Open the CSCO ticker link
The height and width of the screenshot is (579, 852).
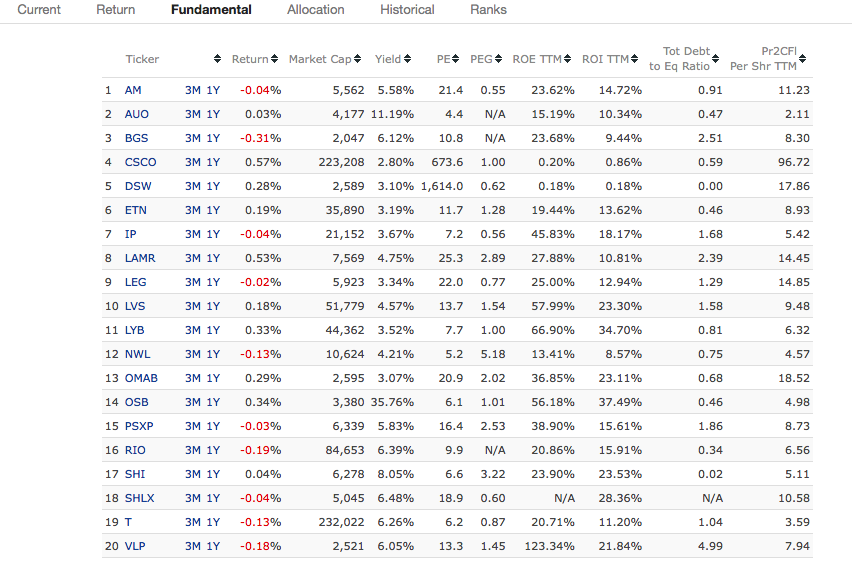140,162
